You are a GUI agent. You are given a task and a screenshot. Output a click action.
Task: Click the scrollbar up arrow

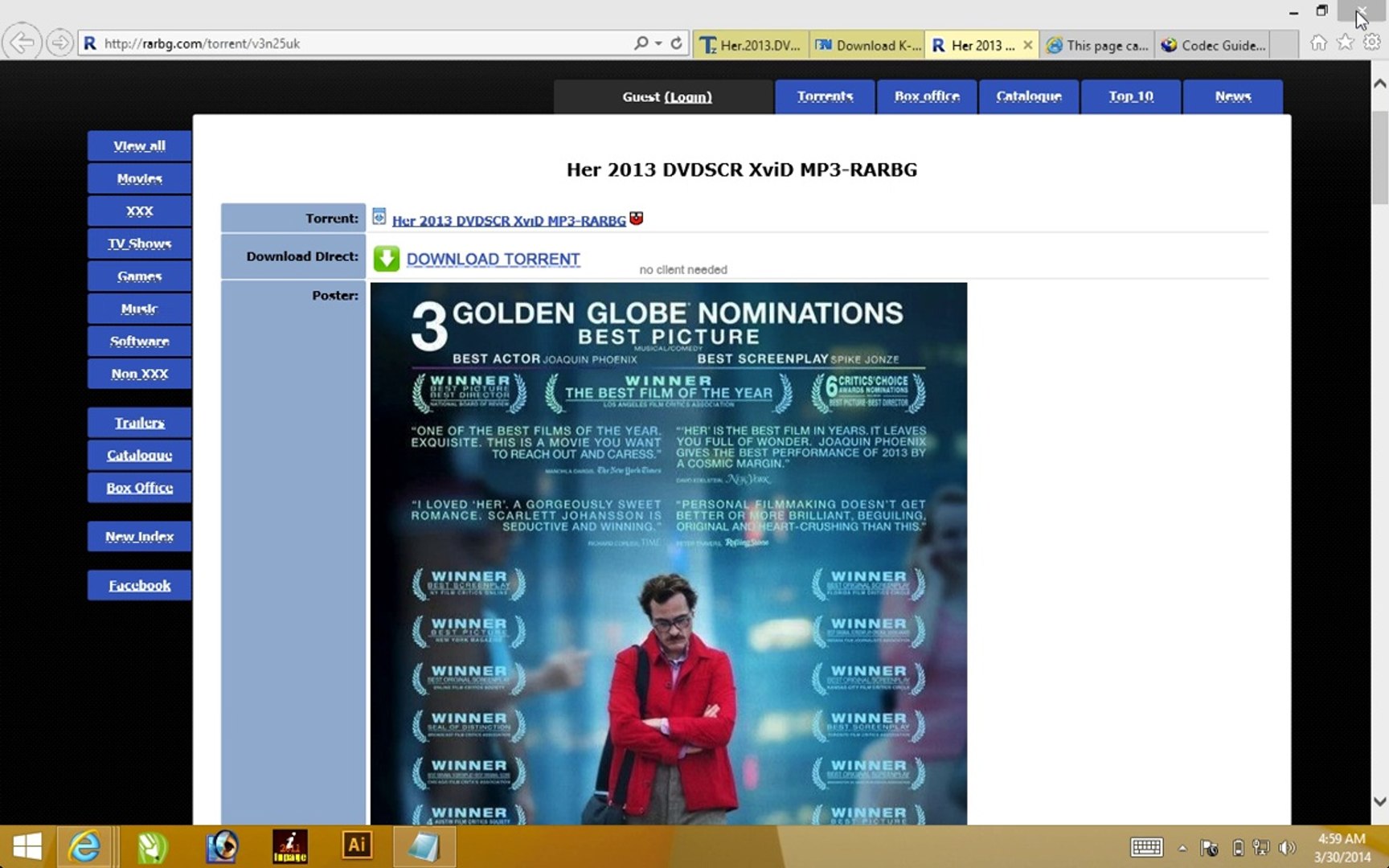(1380, 84)
